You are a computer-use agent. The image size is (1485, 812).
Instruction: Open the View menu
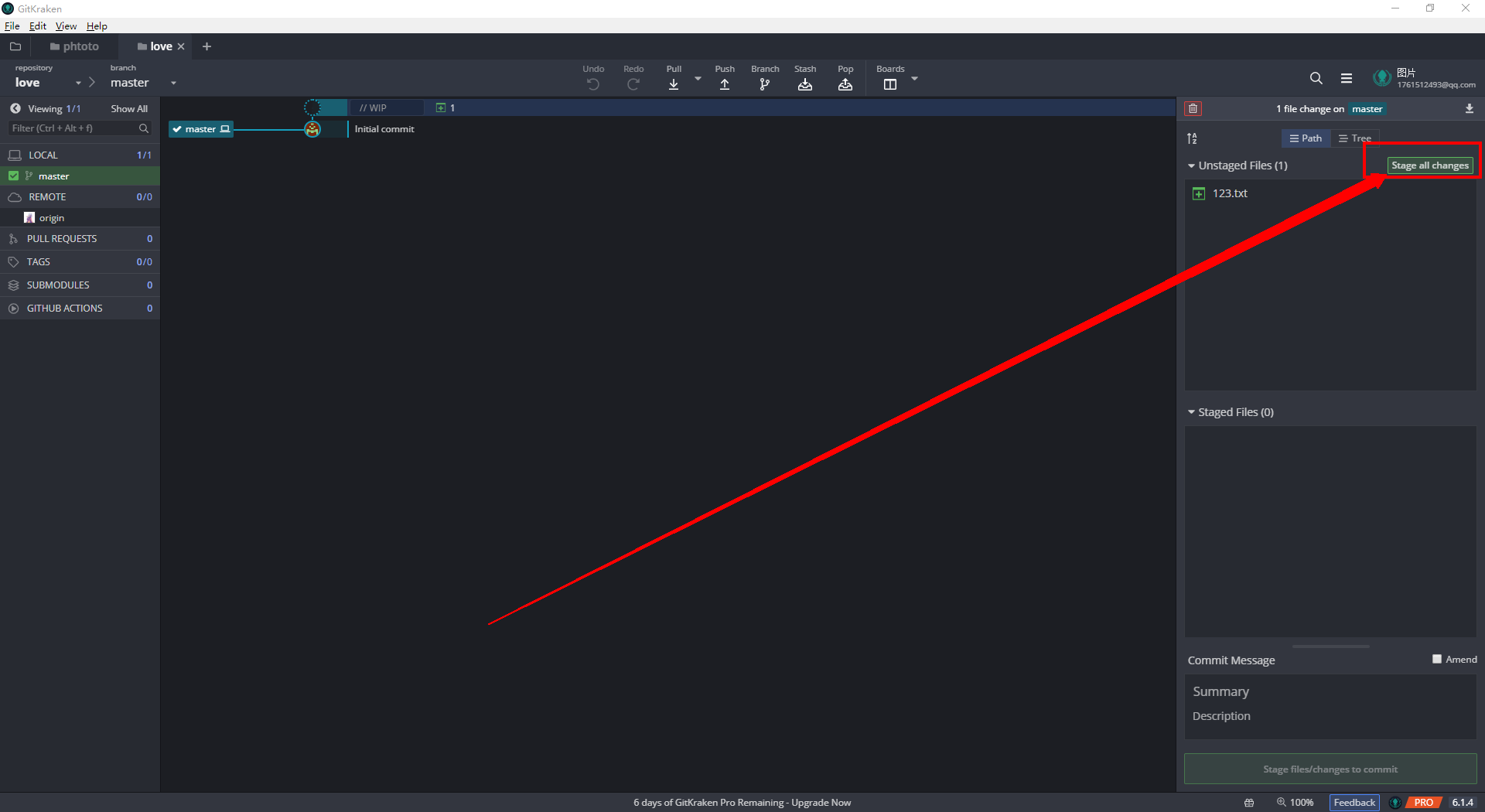coord(66,26)
